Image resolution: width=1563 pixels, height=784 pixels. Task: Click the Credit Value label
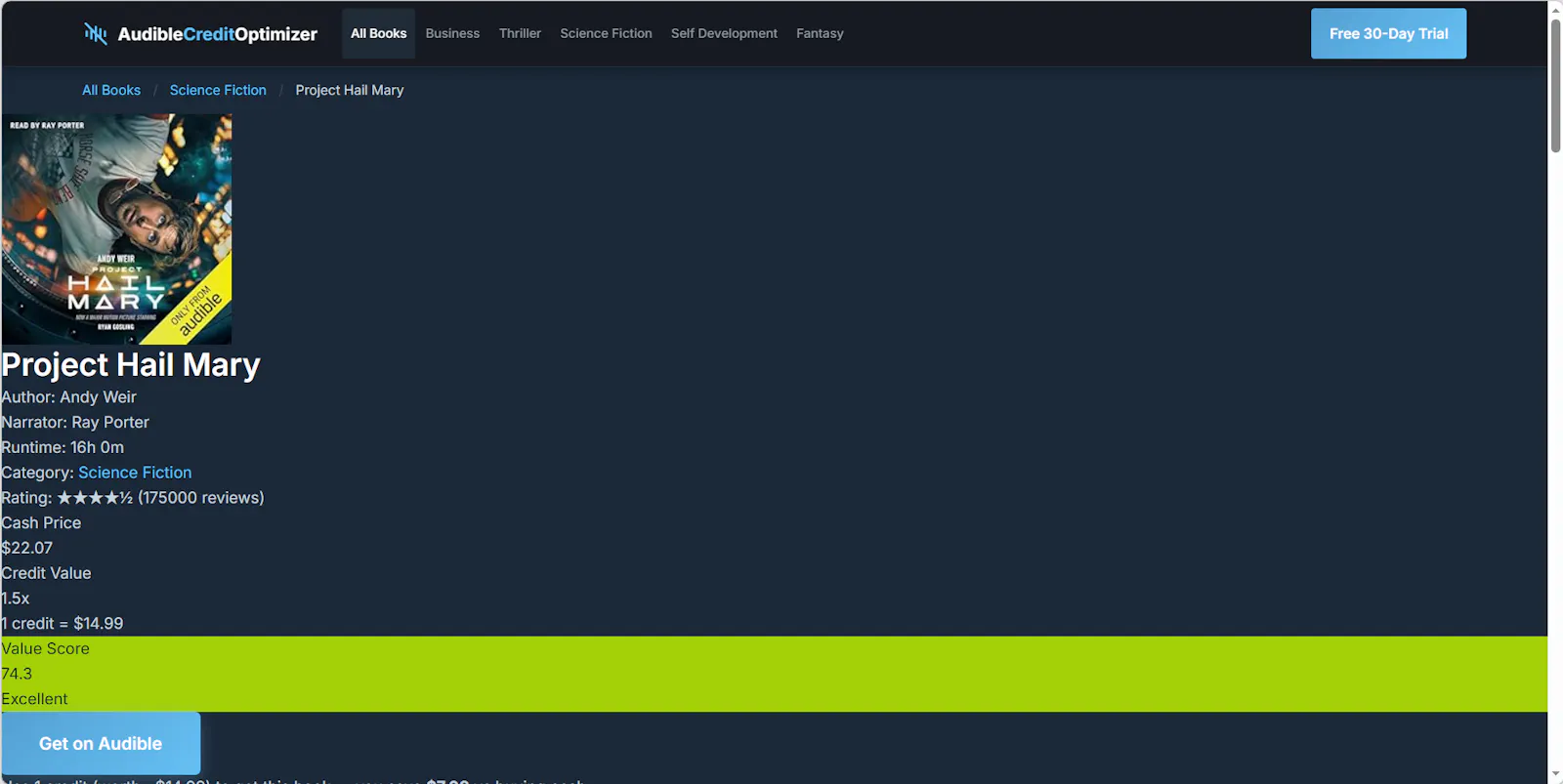coord(46,573)
